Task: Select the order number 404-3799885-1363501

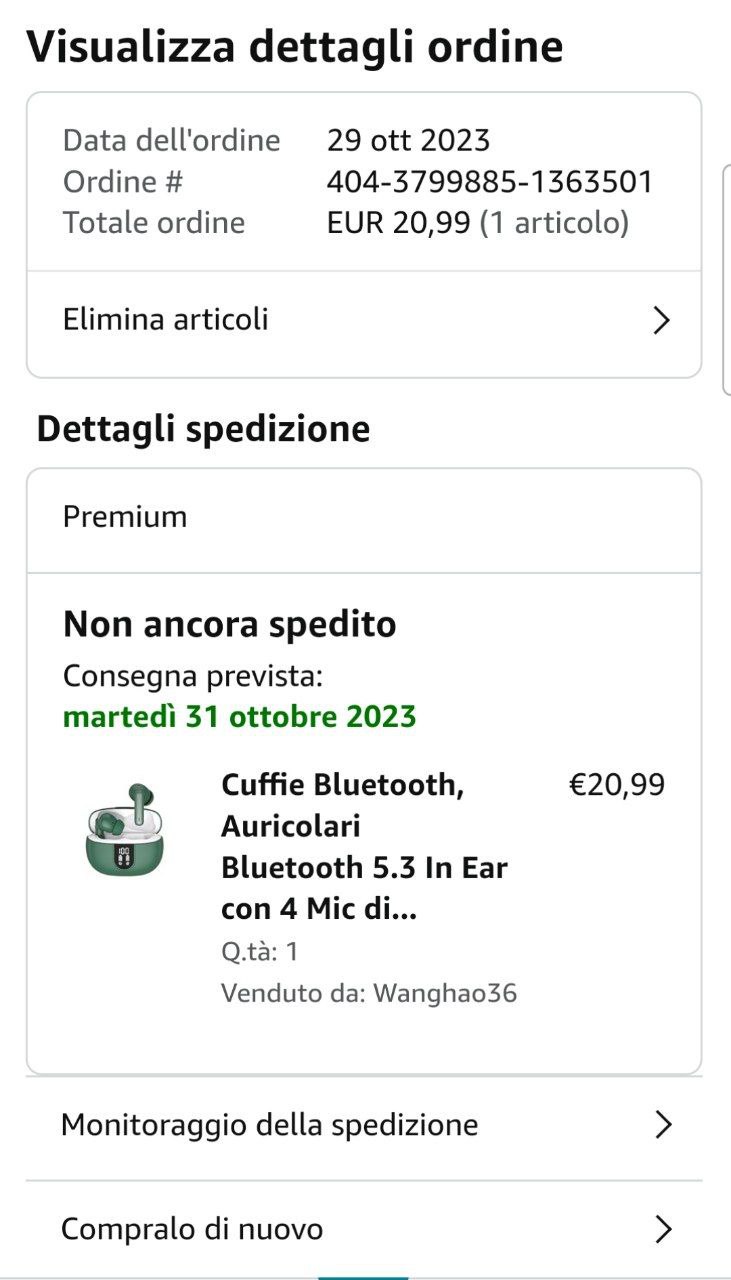Action: 490,182
